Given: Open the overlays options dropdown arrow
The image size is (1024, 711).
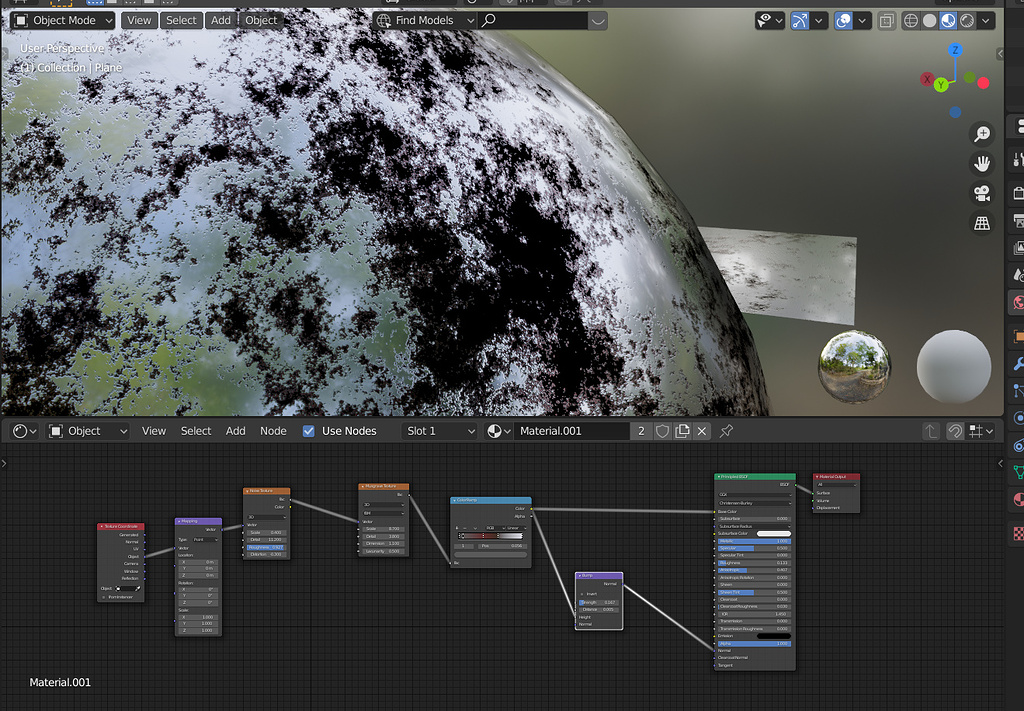Looking at the screenshot, I should point(862,21).
